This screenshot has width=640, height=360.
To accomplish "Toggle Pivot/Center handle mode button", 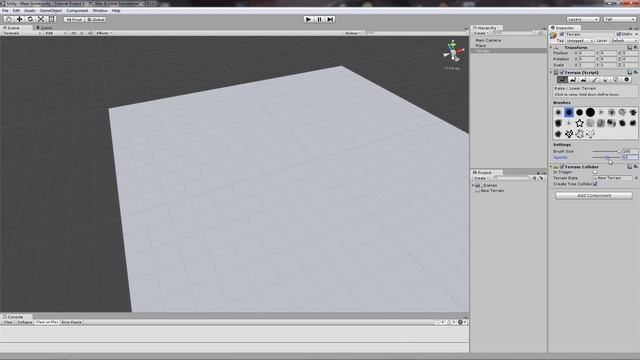I will [x=74, y=19].
